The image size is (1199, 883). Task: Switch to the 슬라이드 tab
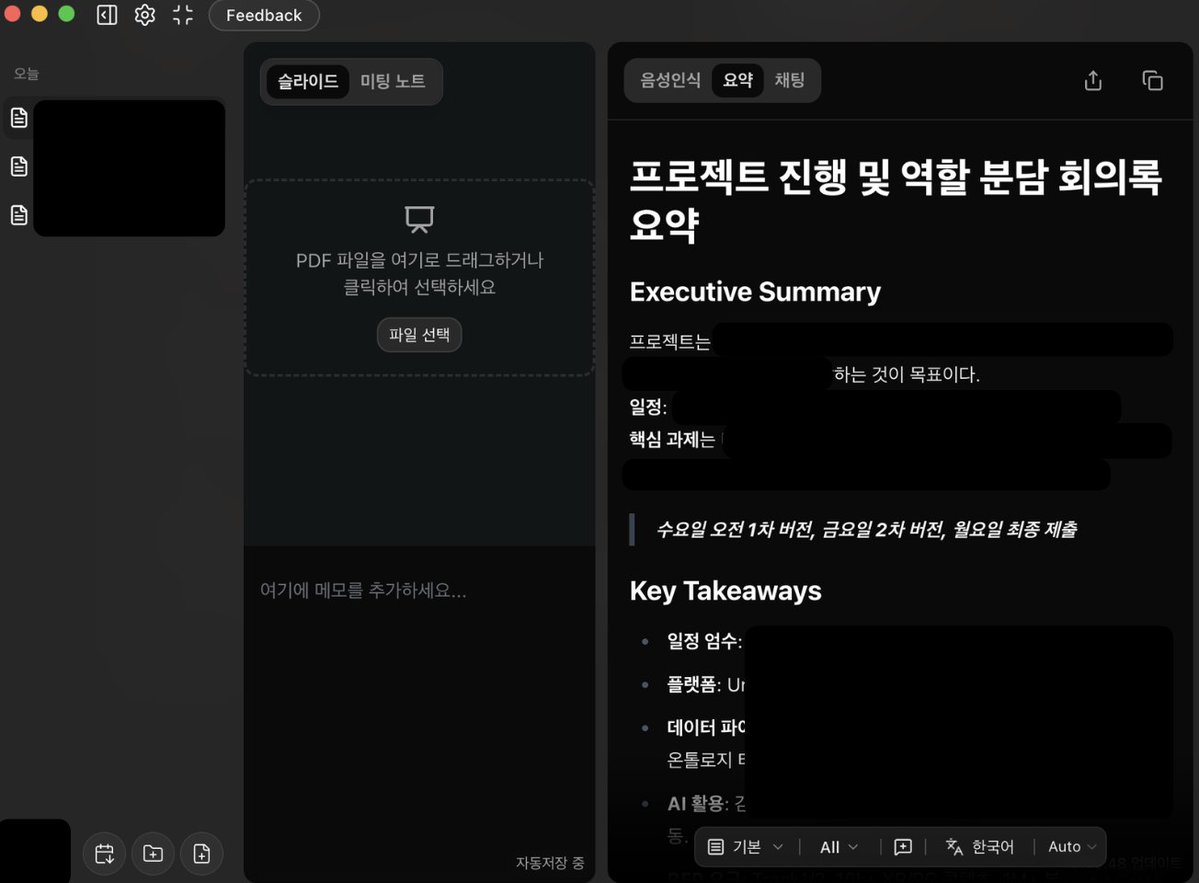307,81
